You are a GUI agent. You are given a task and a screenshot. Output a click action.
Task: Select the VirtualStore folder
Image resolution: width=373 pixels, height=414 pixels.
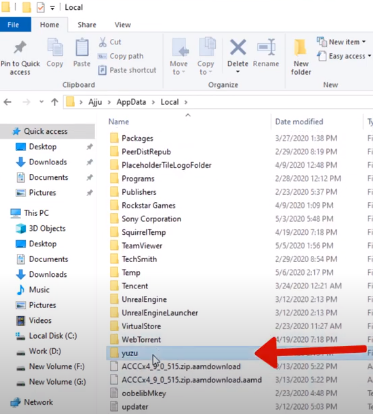[141, 326]
